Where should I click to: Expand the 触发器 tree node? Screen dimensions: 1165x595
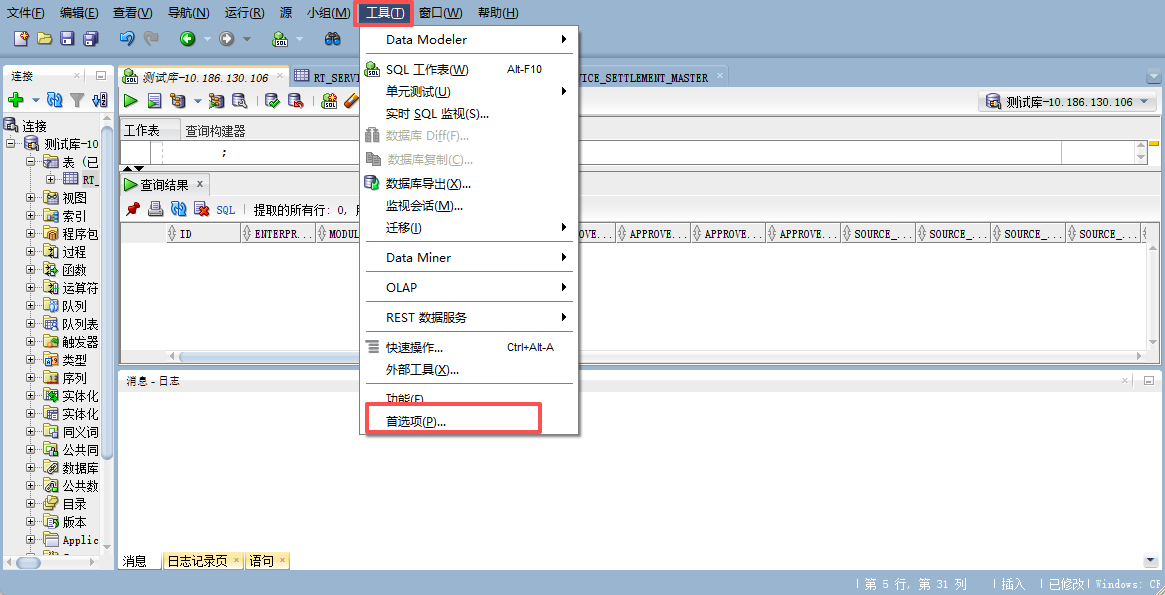click(x=30, y=342)
